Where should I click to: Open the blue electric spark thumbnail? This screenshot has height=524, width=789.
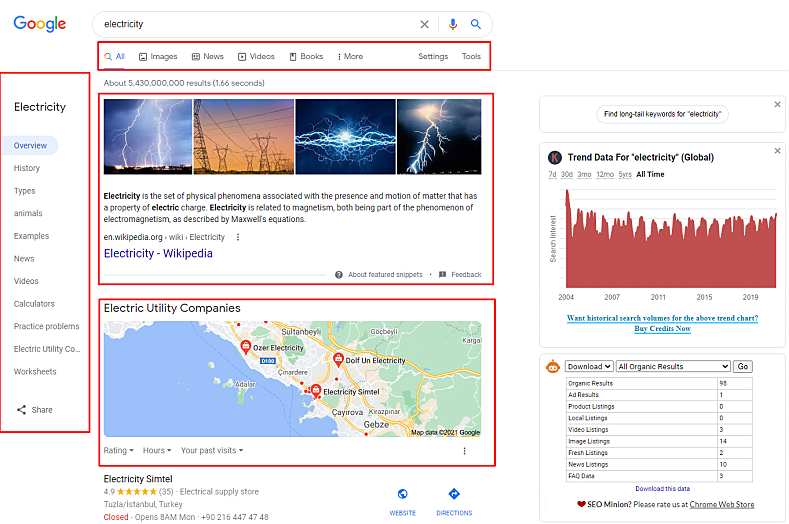[345, 136]
